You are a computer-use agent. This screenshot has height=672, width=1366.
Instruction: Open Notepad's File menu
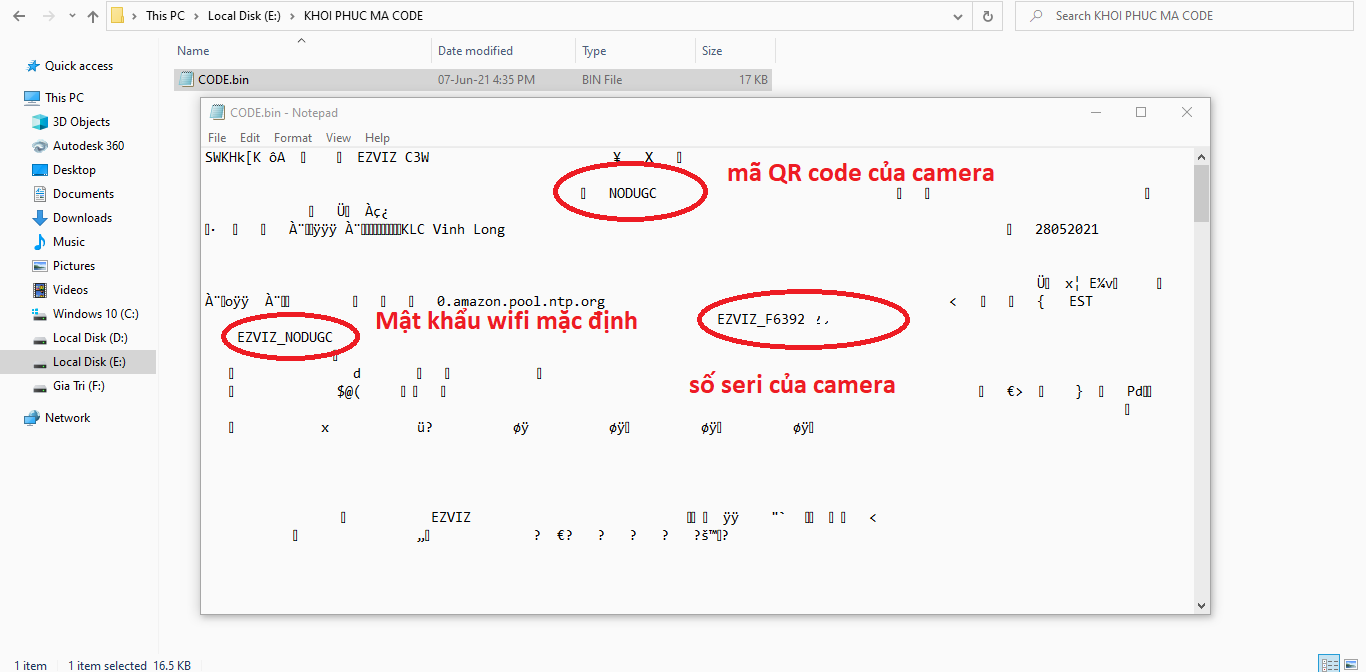(217, 138)
